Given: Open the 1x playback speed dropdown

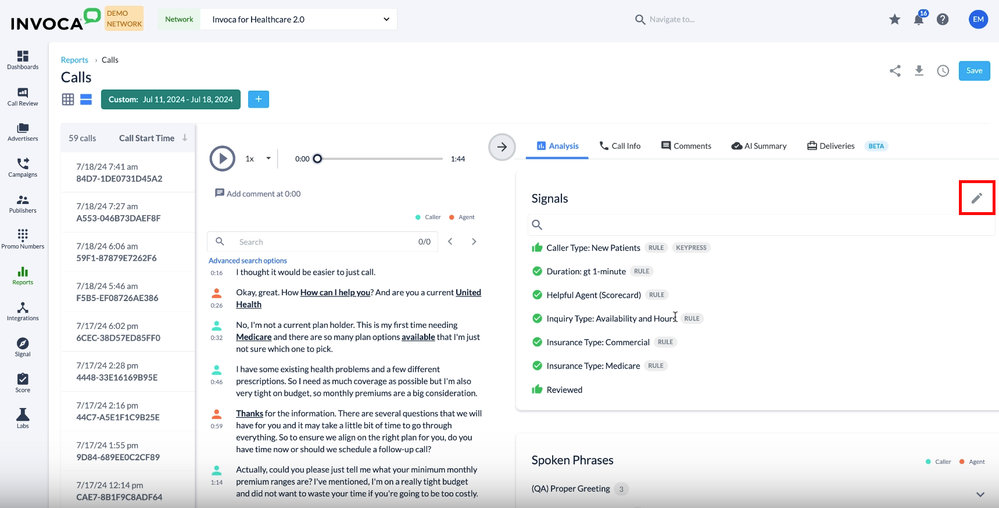Looking at the screenshot, I should pyautogui.click(x=258, y=159).
